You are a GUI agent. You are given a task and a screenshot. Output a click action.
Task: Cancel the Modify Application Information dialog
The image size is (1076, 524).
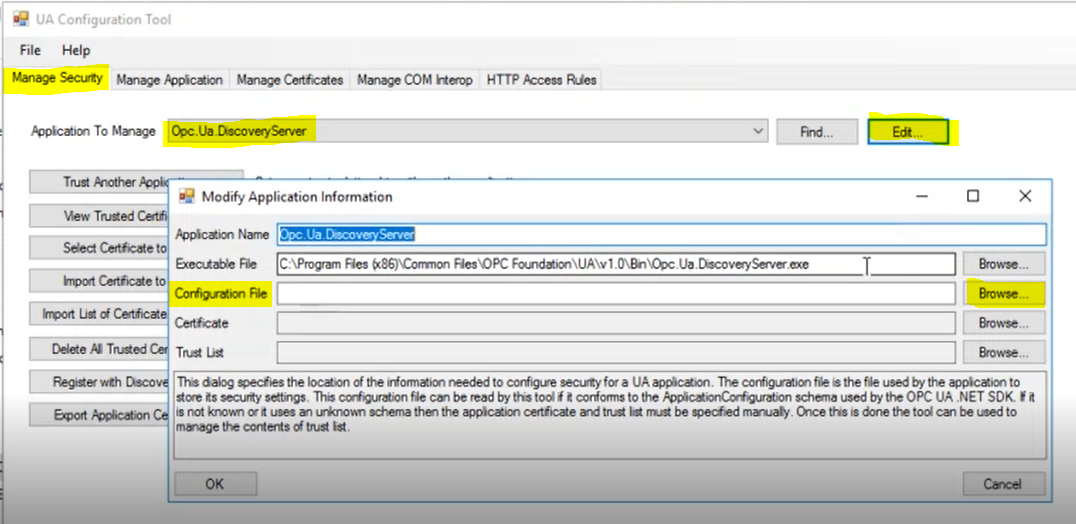click(x=1004, y=484)
